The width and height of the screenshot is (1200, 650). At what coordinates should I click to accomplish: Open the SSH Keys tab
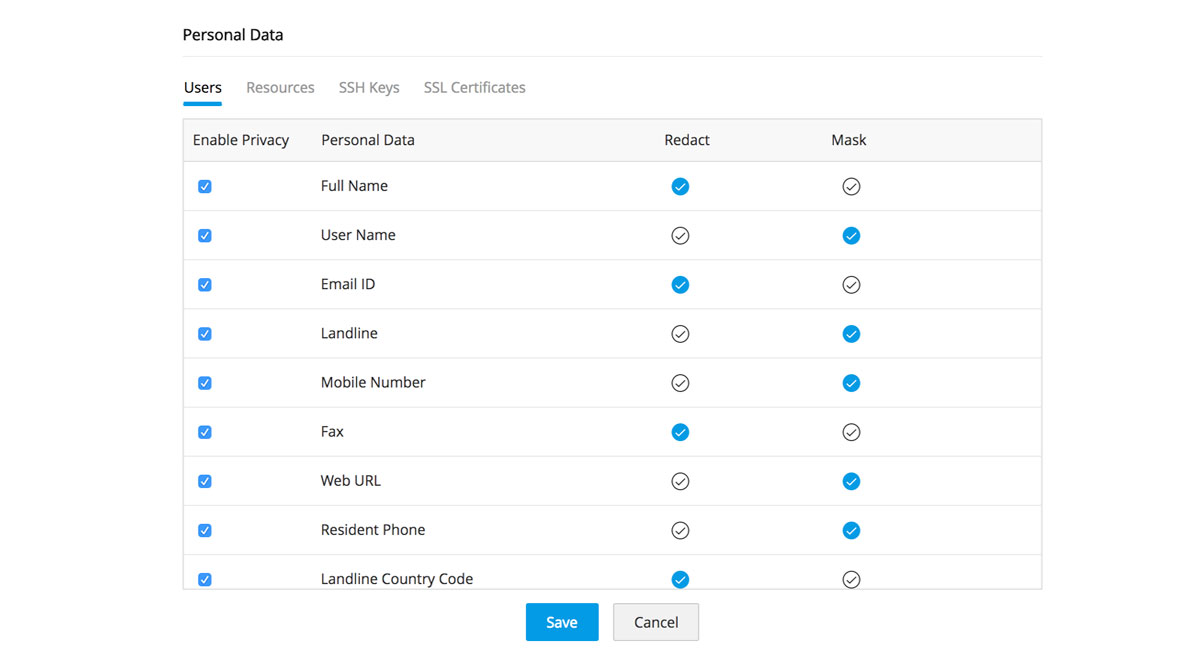[x=369, y=88]
